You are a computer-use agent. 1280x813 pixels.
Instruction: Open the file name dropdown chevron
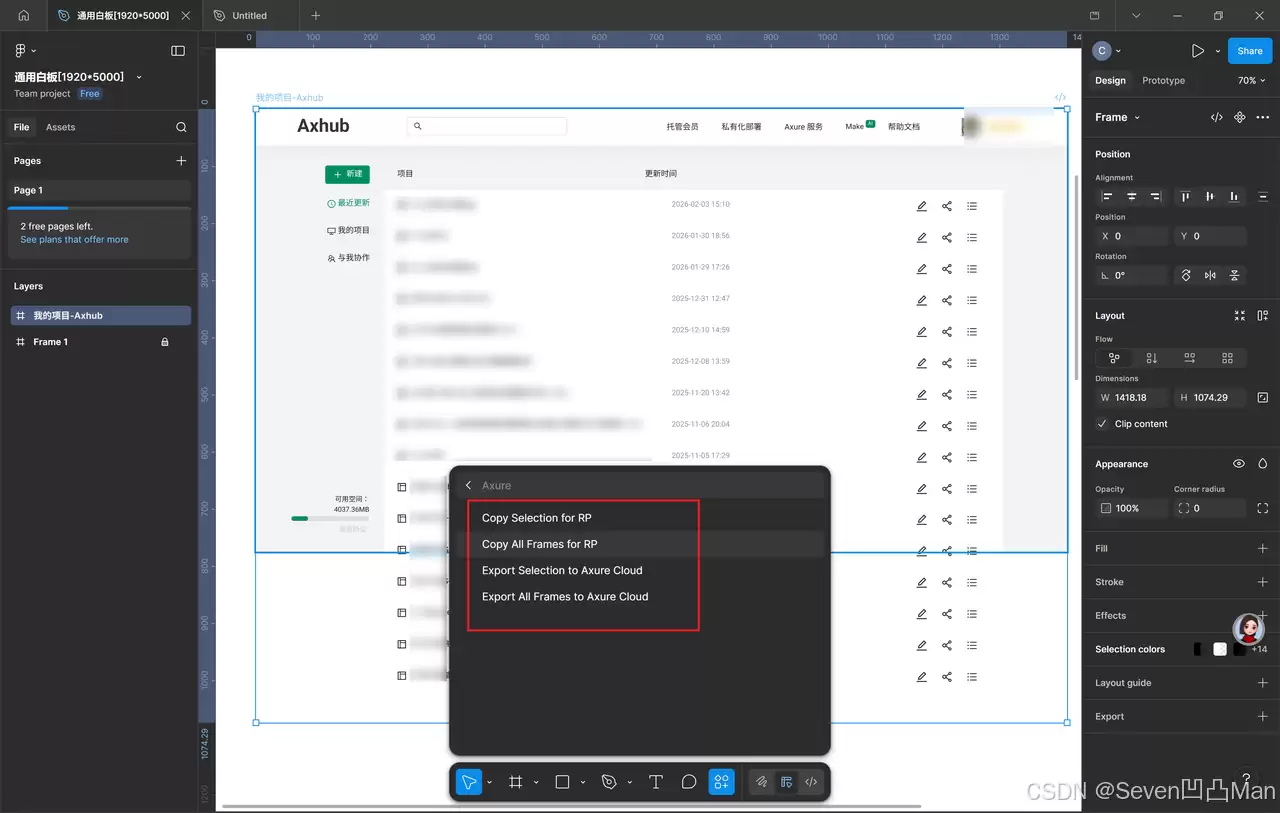tap(139, 77)
